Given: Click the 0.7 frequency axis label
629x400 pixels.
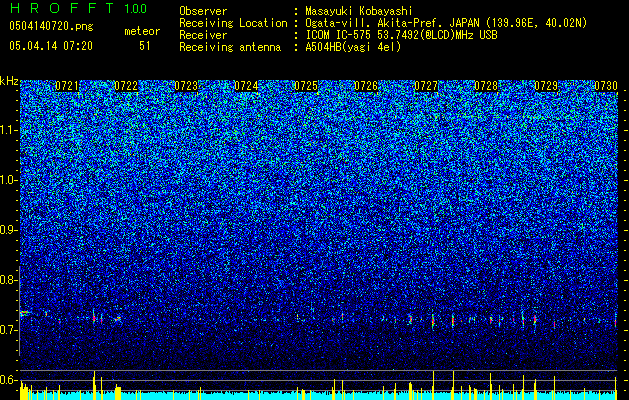Looking at the screenshot, I should [9, 330].
